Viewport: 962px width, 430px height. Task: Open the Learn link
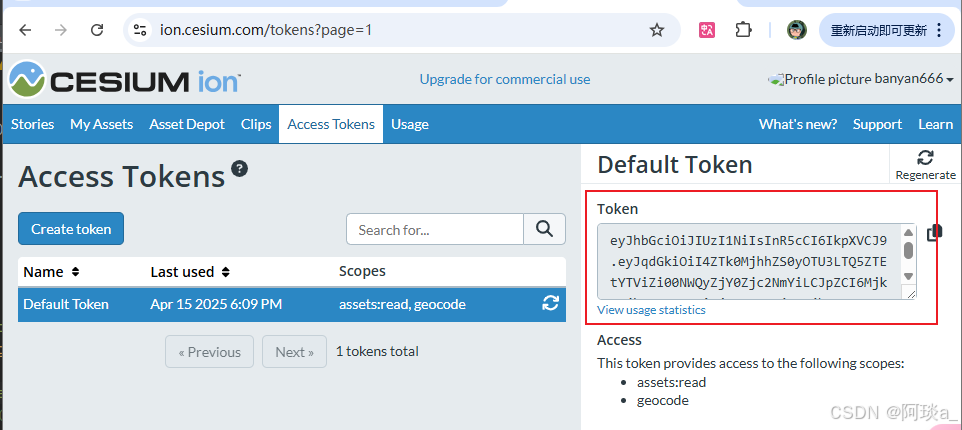pos(935,124)
